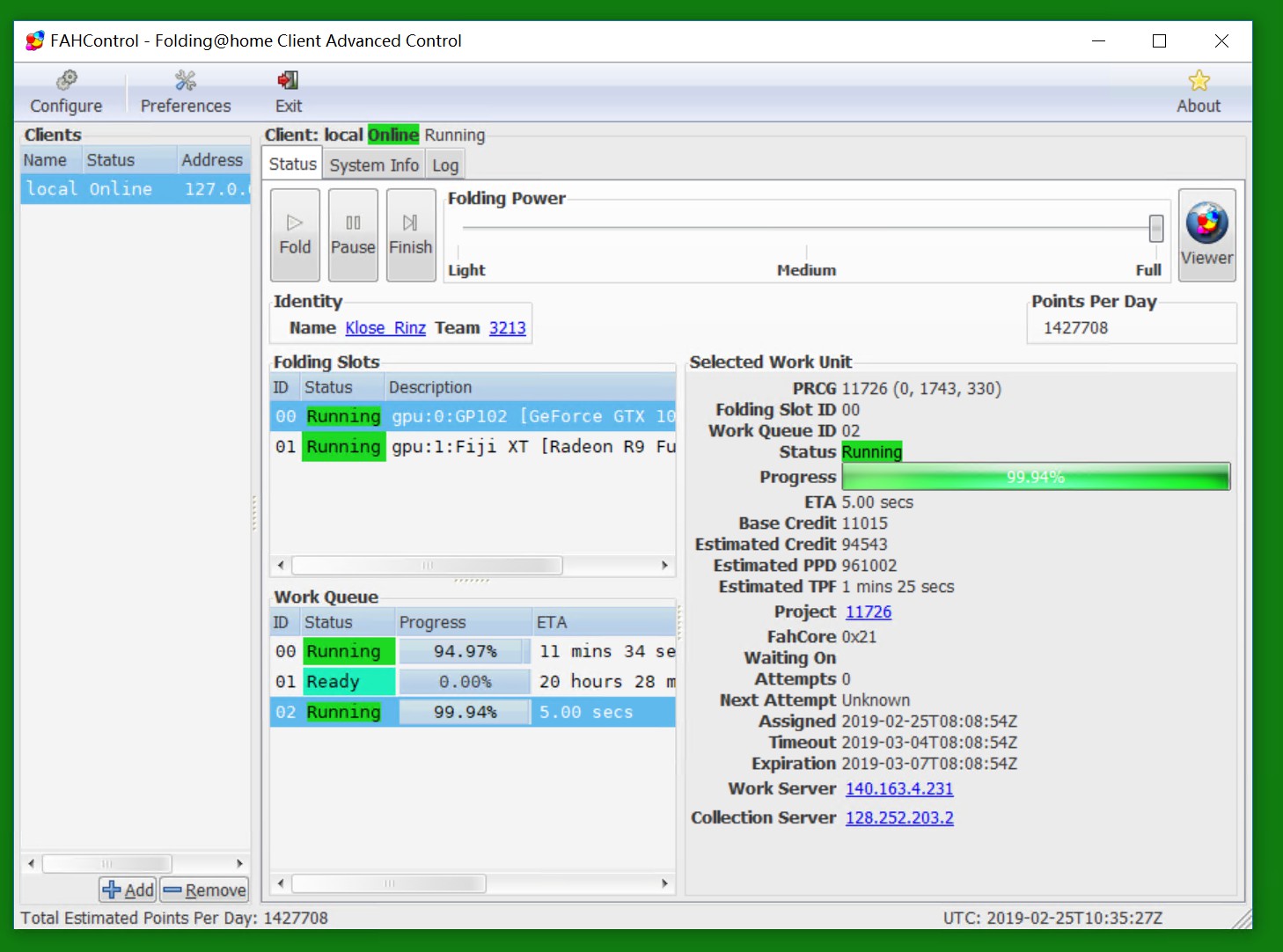Open the Klose_Rinz identity name link
The width and height of the screenshot is (1283, 952).
pyautogui.click(x=385, y=328)
